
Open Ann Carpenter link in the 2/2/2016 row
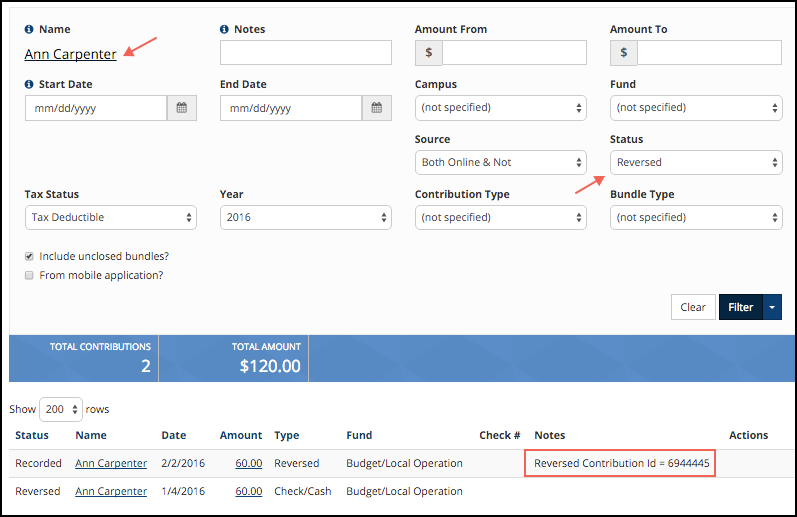pyautogui.click(x=111, y=463)
